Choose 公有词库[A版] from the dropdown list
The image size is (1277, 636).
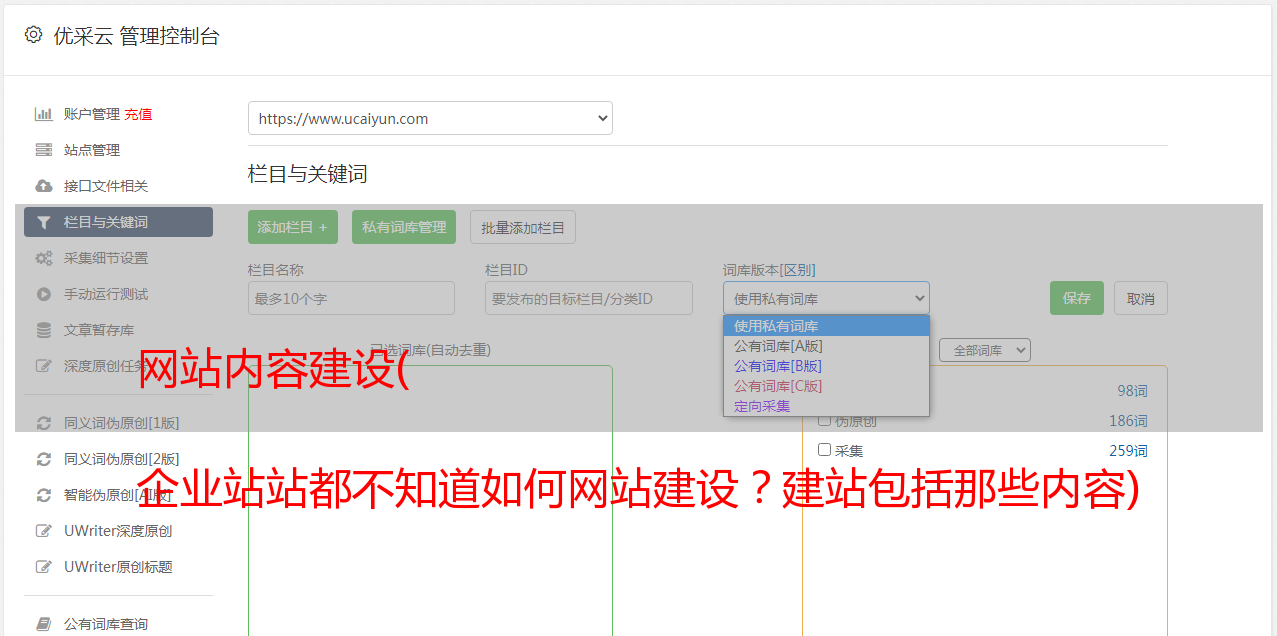pyautogui.click(x=826, y=346)
